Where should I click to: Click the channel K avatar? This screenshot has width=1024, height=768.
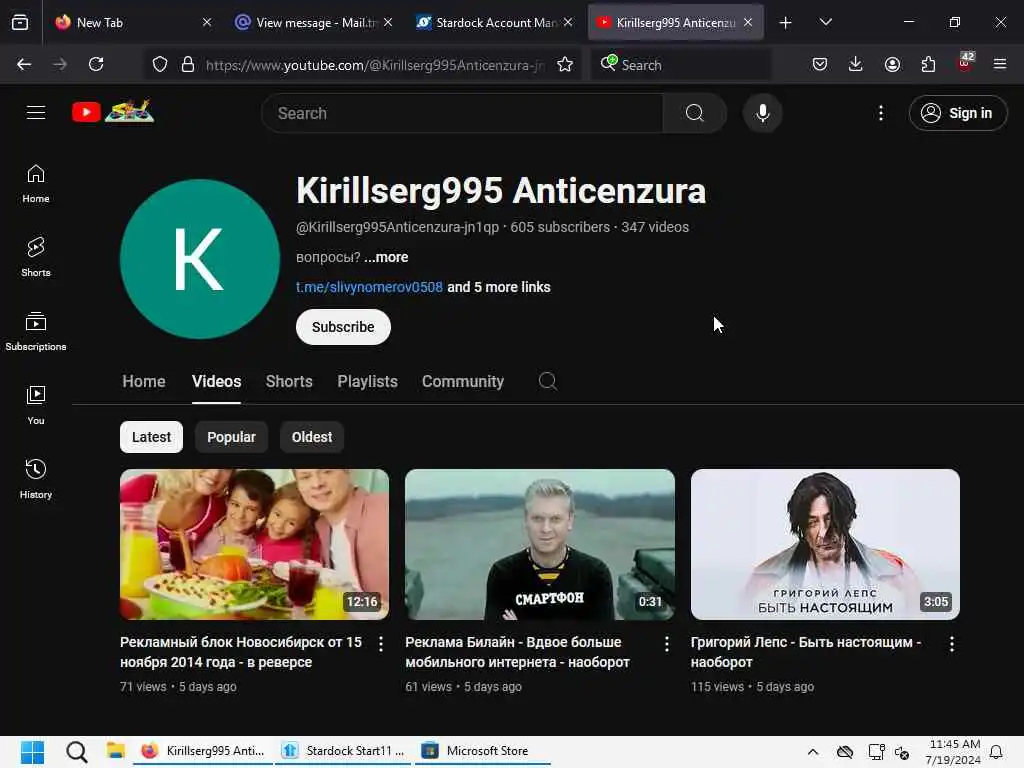click(x=200, y=259)
